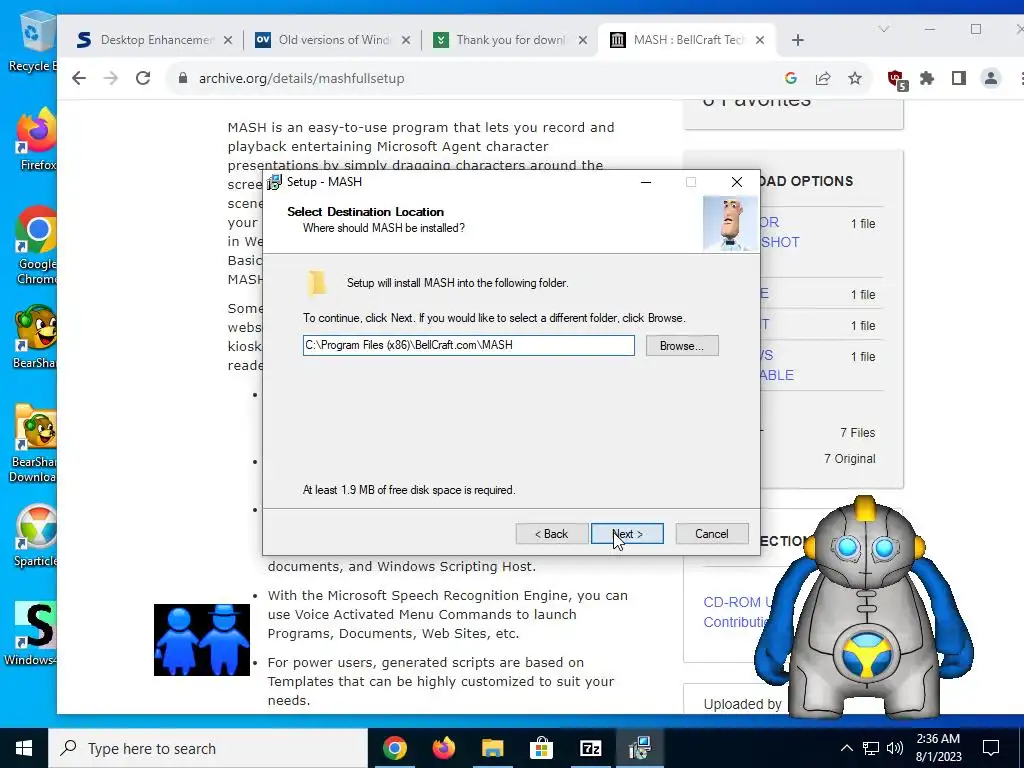The image size is (1024, 768).
Task: Launch Google Chrome desktop shortcut
Action: point(37,245)
